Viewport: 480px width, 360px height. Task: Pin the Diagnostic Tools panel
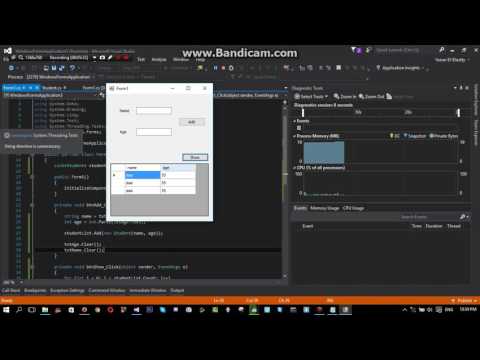click(461, 88)
